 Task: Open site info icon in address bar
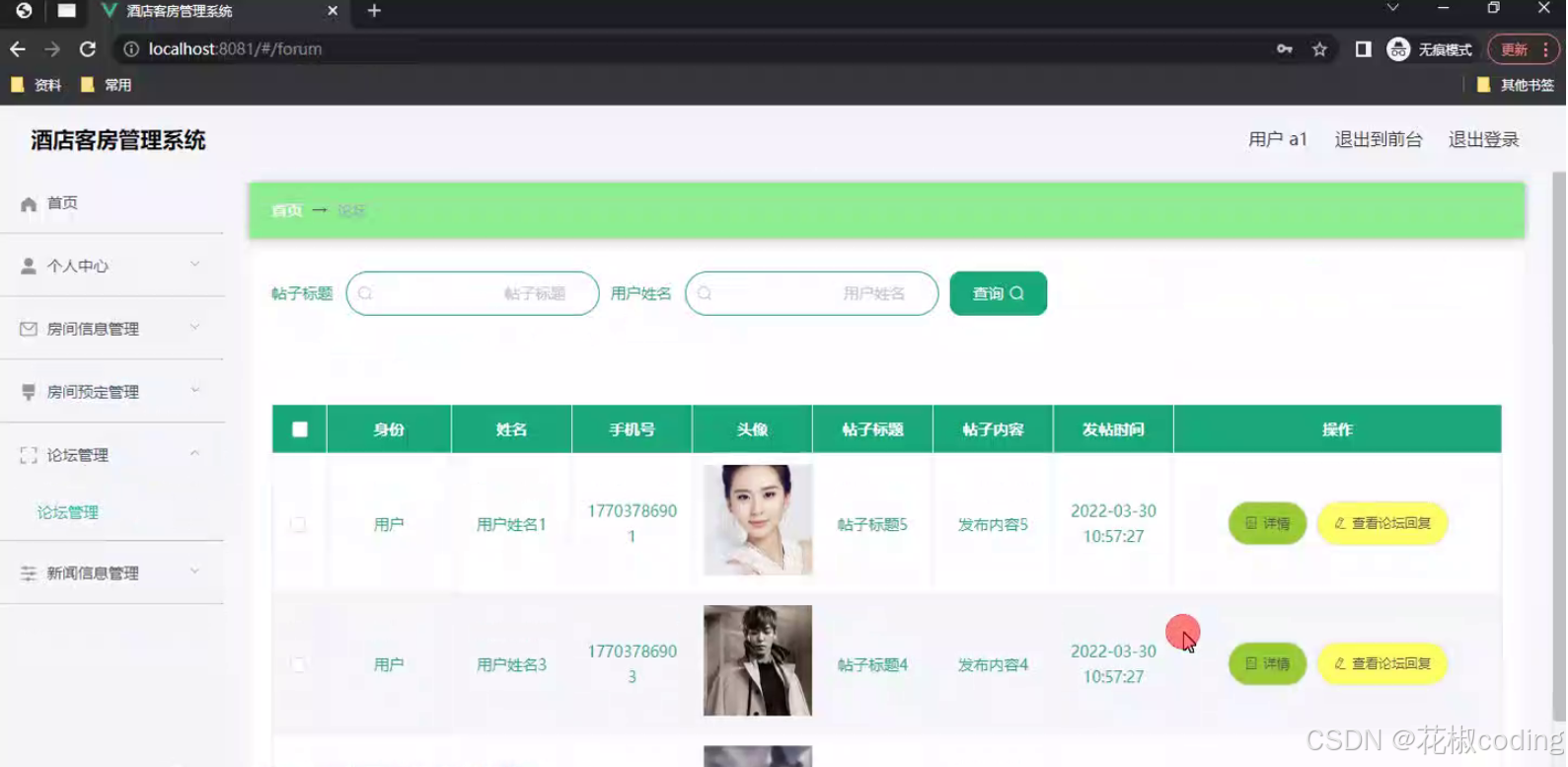(x=130, y=48)
